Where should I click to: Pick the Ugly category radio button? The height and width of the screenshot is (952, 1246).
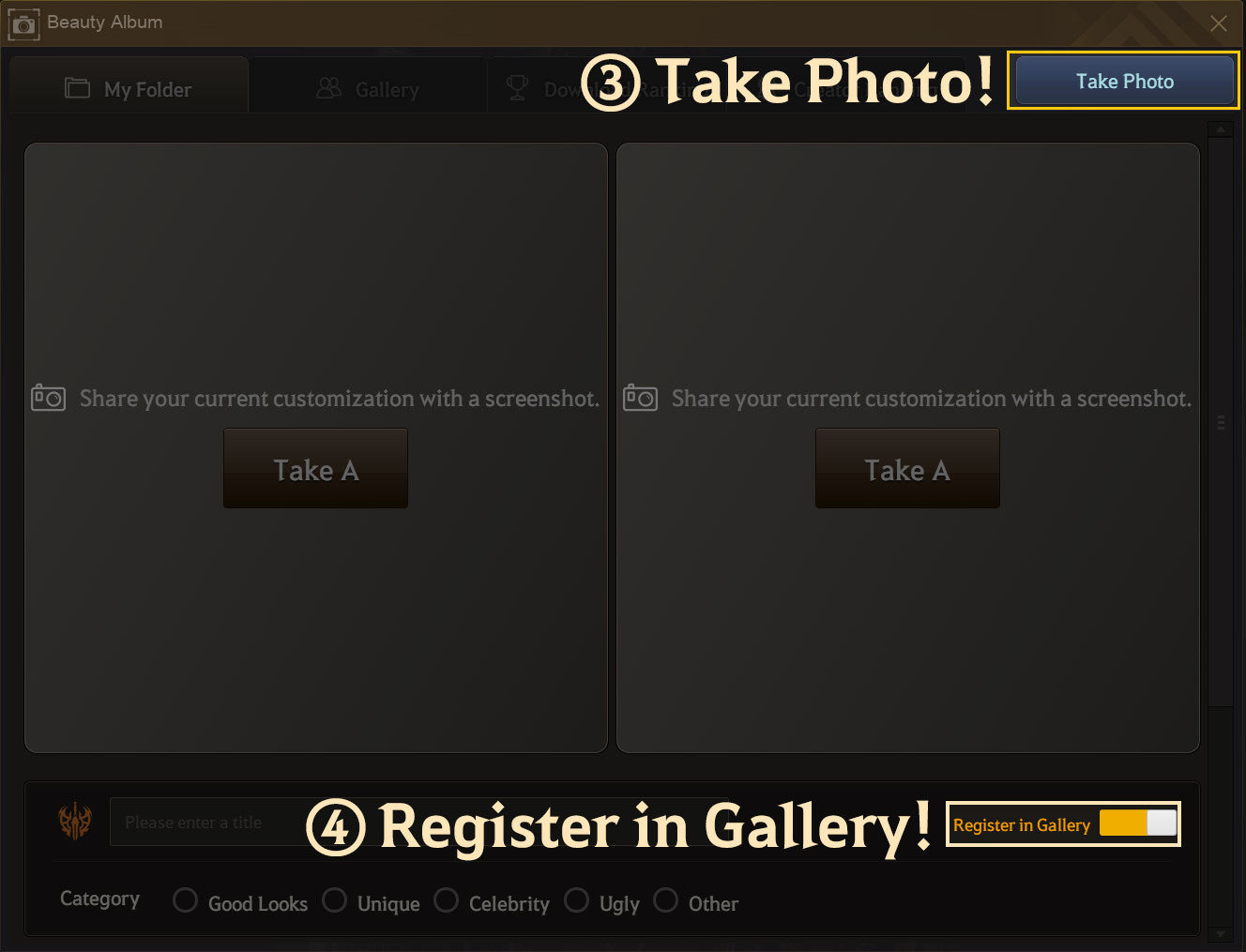pos(577,900)
